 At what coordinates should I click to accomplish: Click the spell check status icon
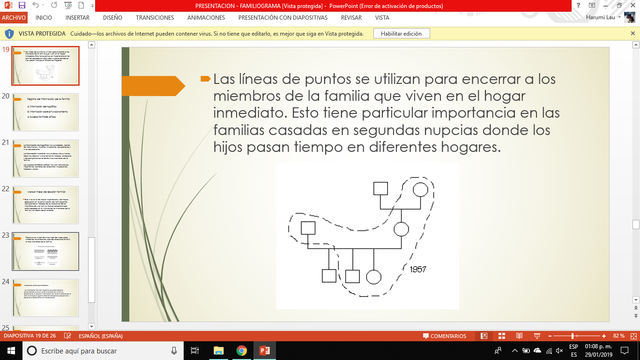[67, 336]
